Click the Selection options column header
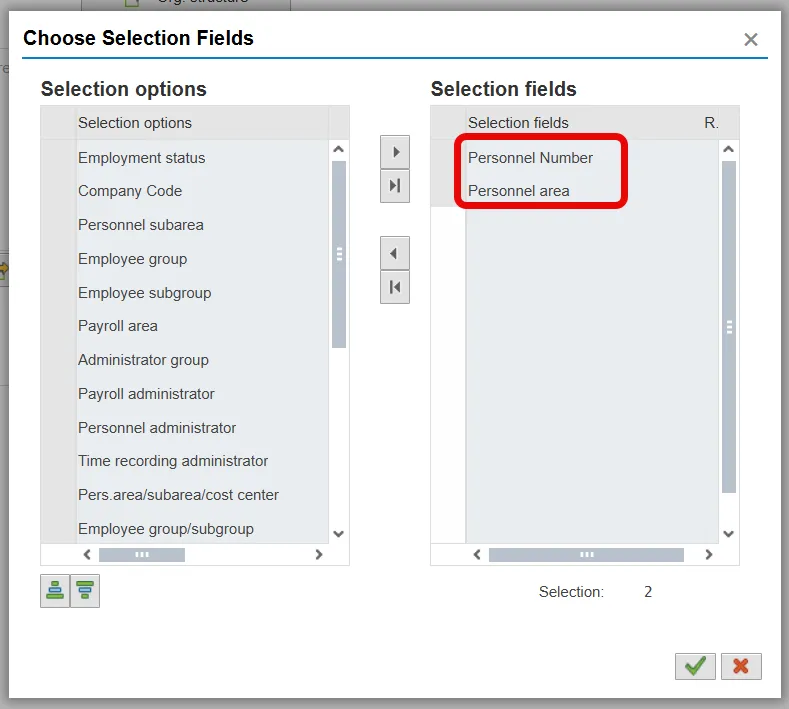Viewport: 789px width, 709px height. [135, 123]
